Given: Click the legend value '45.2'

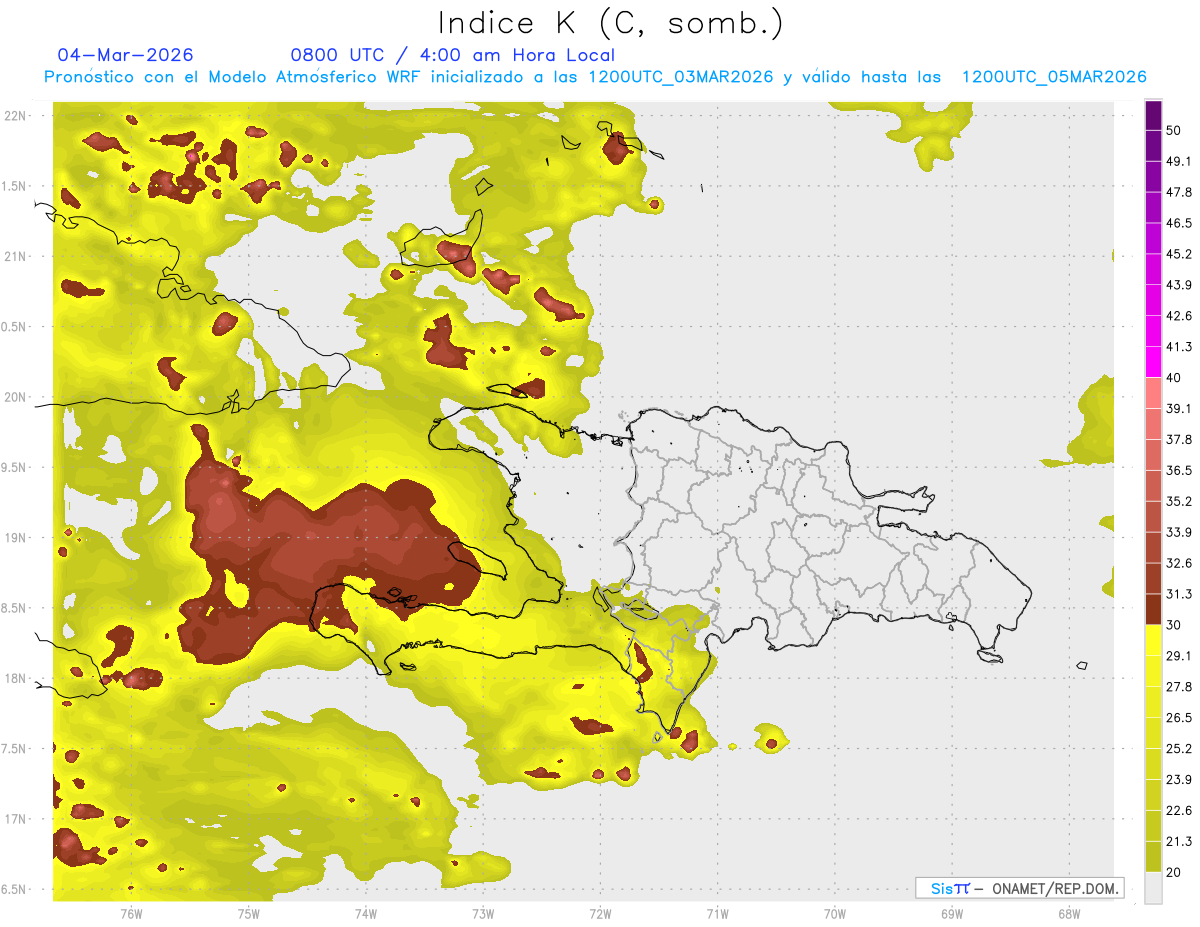Looking at the screenshot, I should (x=1179, y=255).
